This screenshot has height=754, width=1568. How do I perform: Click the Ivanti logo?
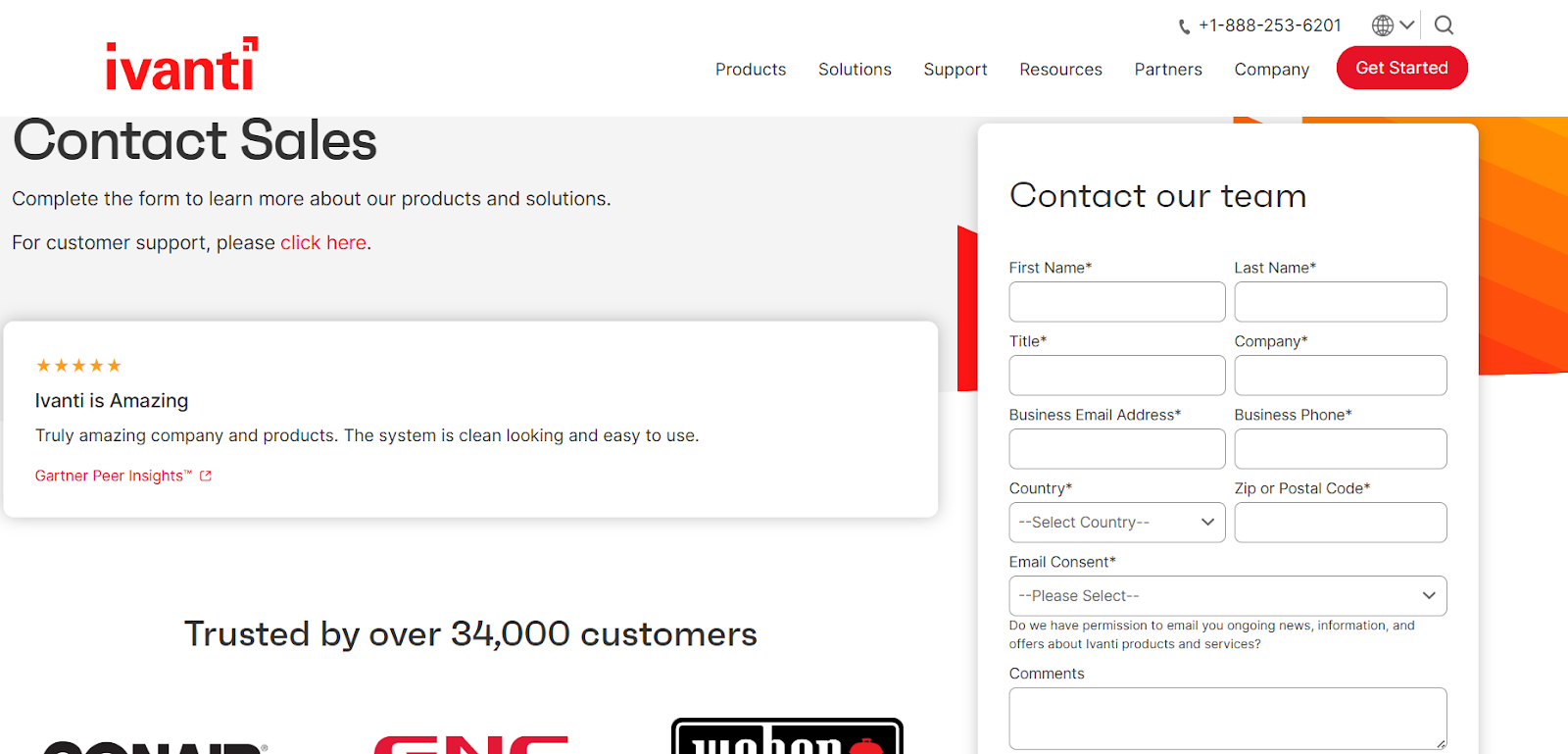pyautogui.click(x=181, y=65)
